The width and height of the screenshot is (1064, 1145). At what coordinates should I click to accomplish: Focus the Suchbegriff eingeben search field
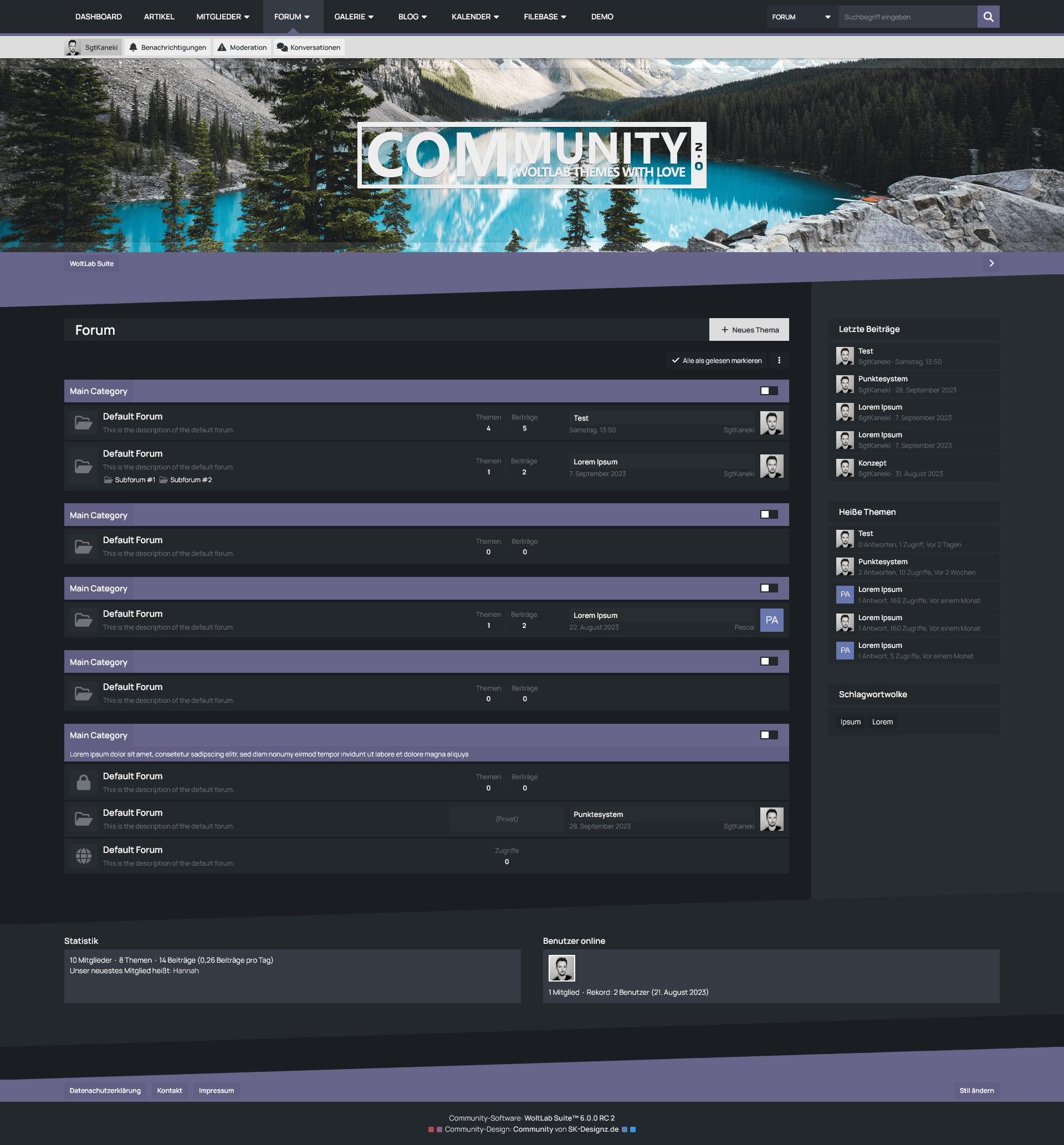coord(907,17)
